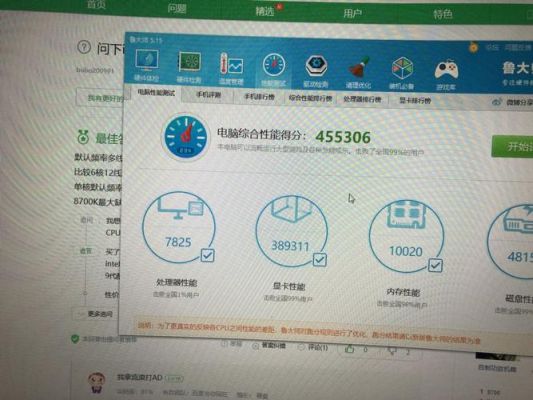
Task: Click the overall score 455306
Action: click(x=343, y=137)
